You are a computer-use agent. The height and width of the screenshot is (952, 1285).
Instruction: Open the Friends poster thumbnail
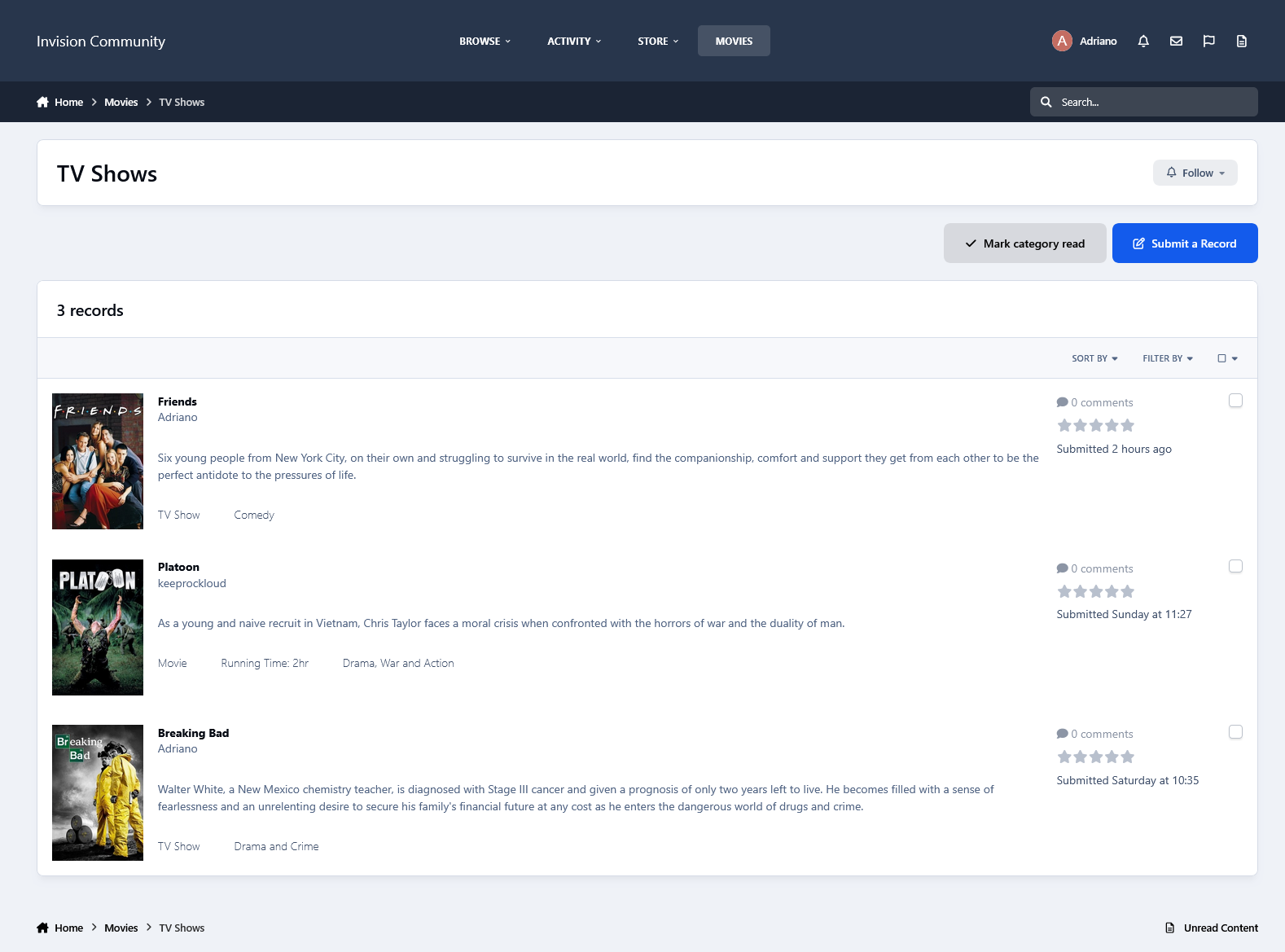tap(98, 461)
